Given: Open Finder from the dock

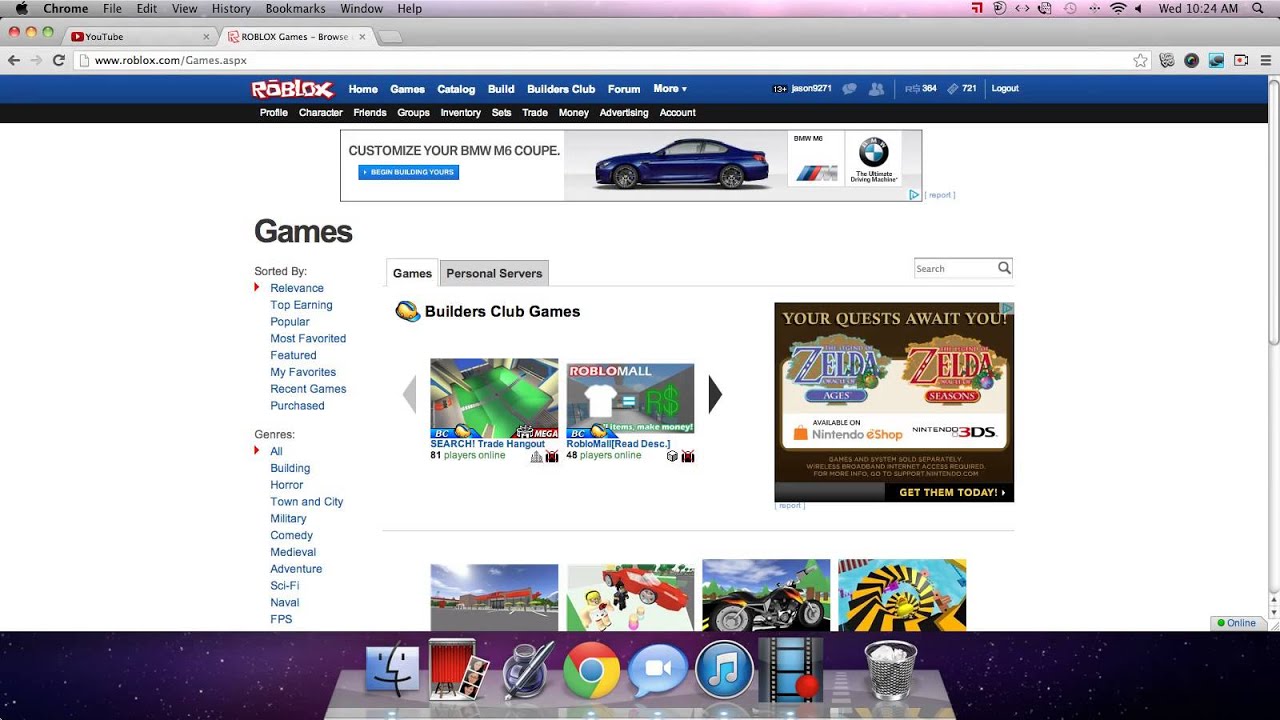Looking at the screenshot, I should [x=392, y=669].
